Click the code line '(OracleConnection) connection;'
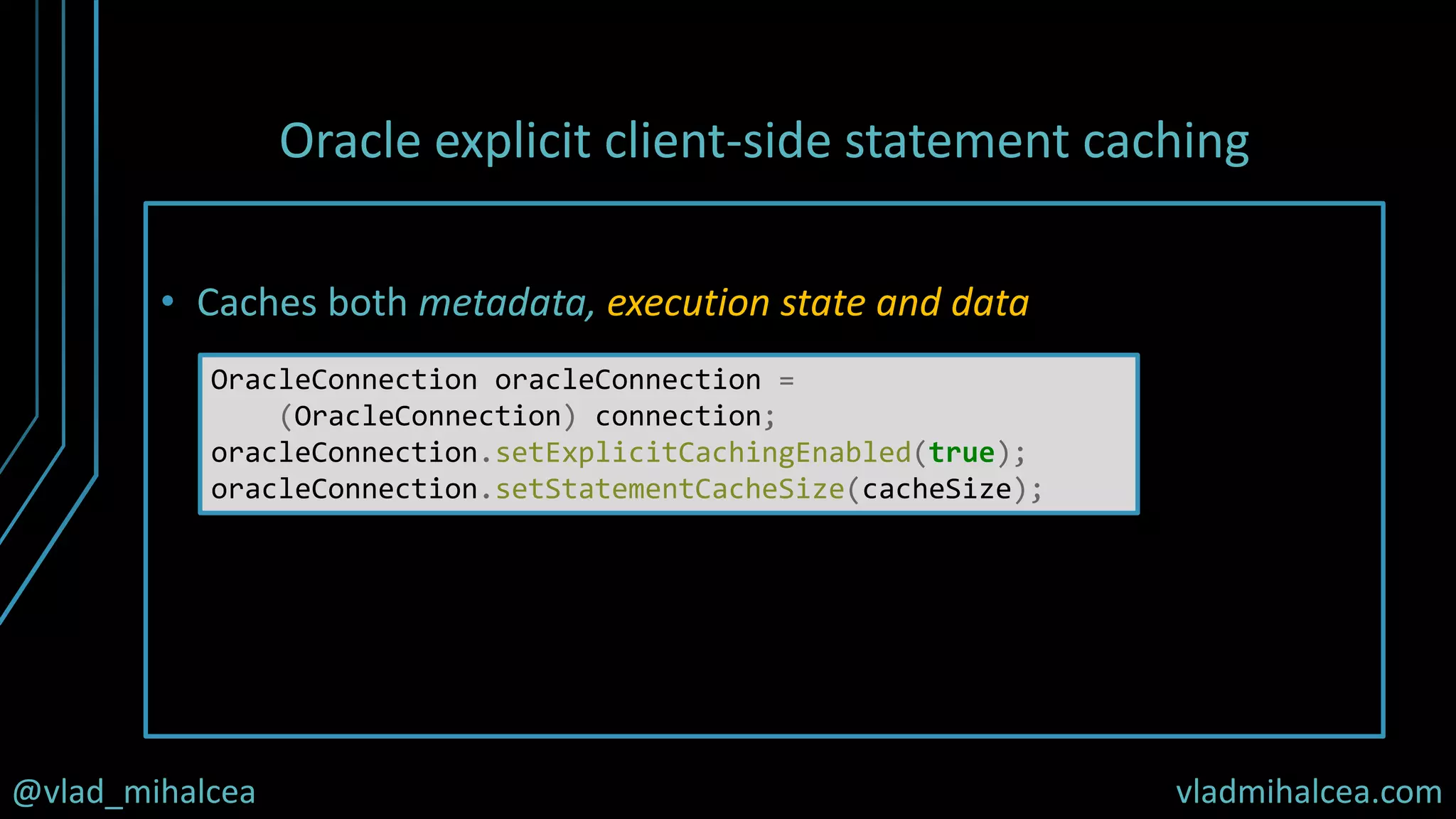 pos(527,417)
